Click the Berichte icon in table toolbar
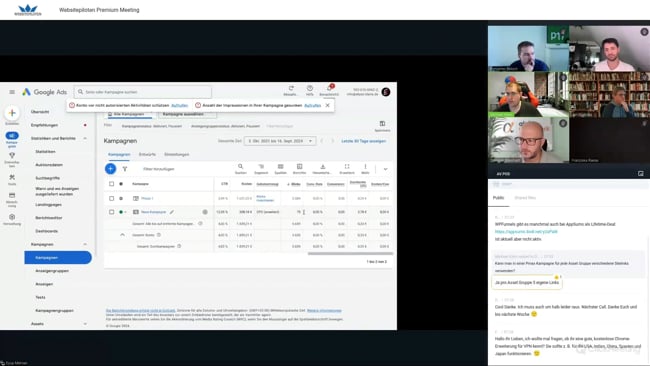This screenshot has height=366, width=650. pos(299,167)
